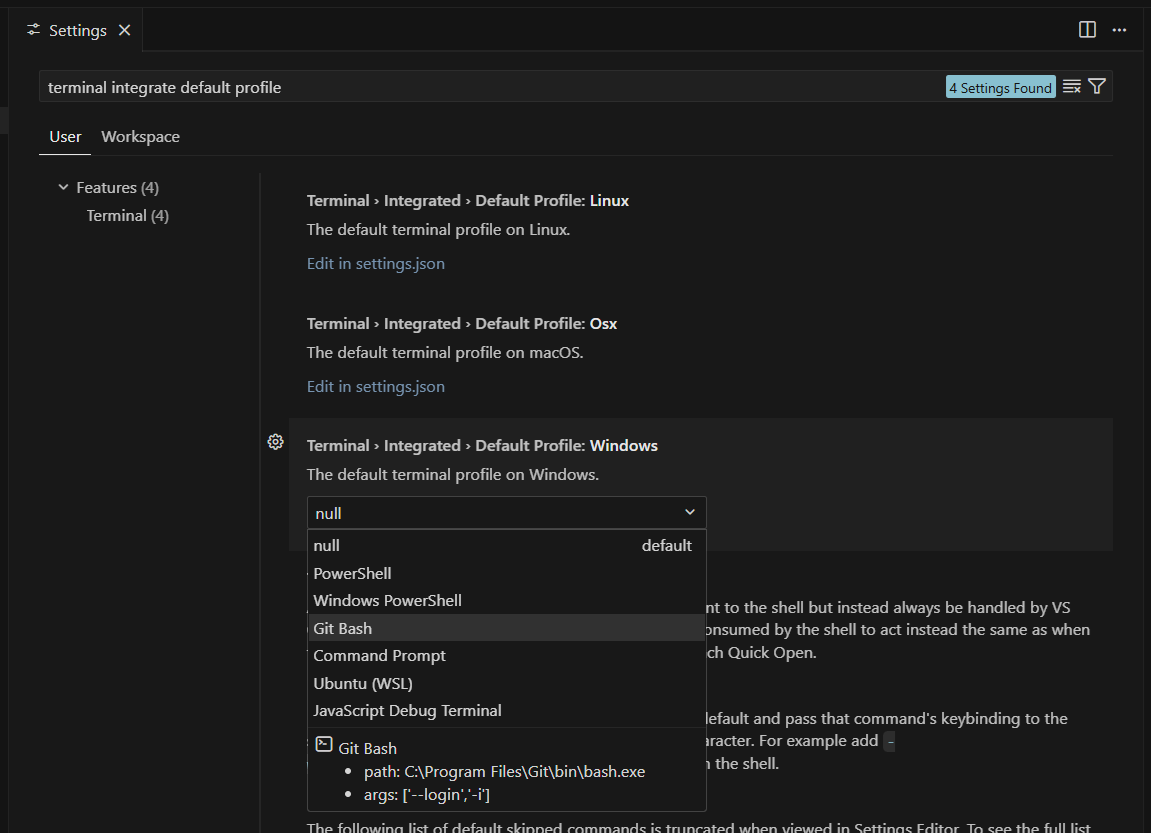1151x833 pixels.
Task: Click the default profile dropdown chevron
Action: (689, 513)
